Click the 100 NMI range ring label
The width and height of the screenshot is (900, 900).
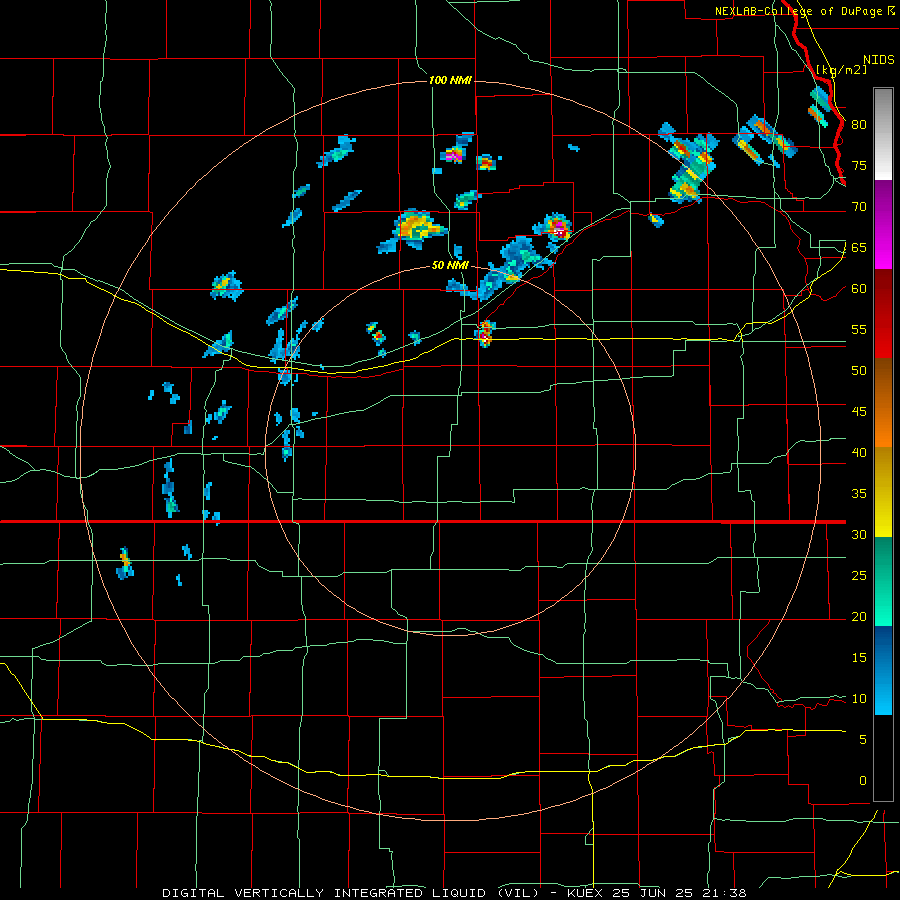451,80
